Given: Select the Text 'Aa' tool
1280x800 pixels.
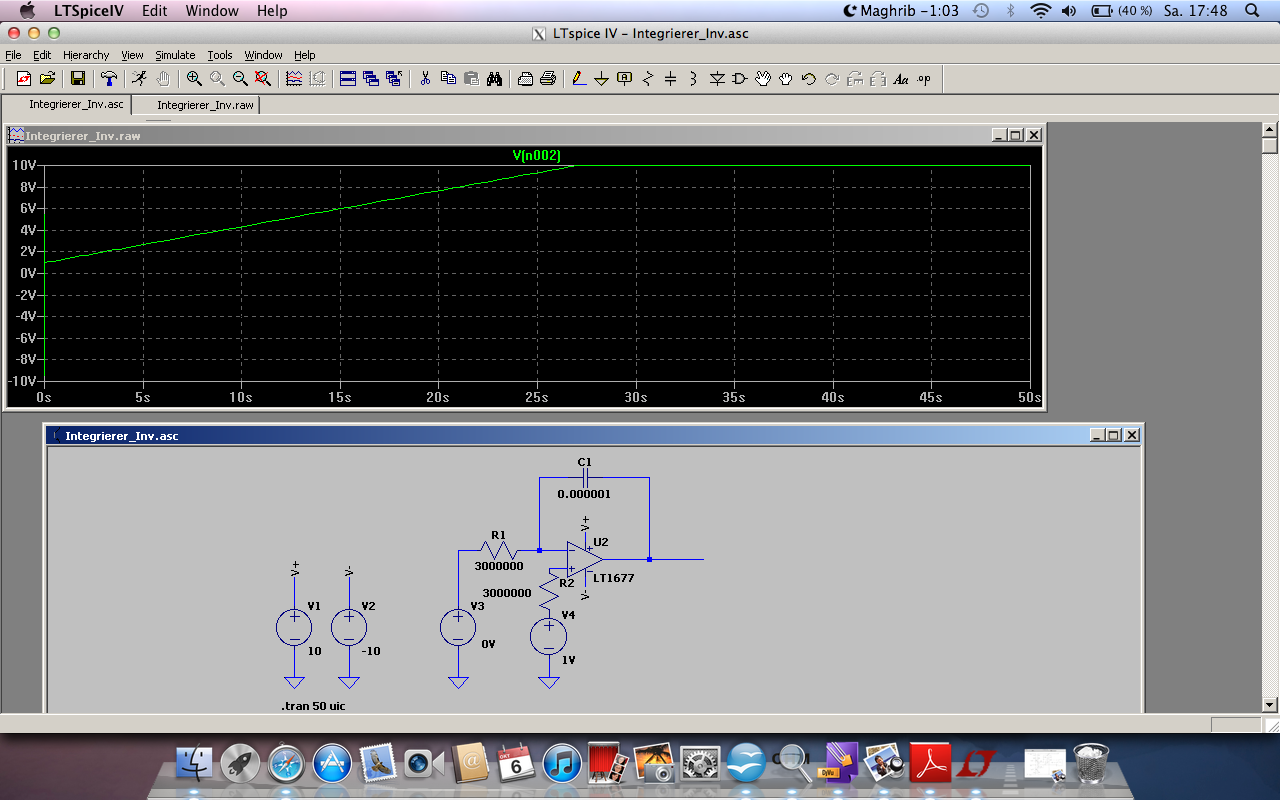Looking at the screenshot, I should click(x=901, y=79).
